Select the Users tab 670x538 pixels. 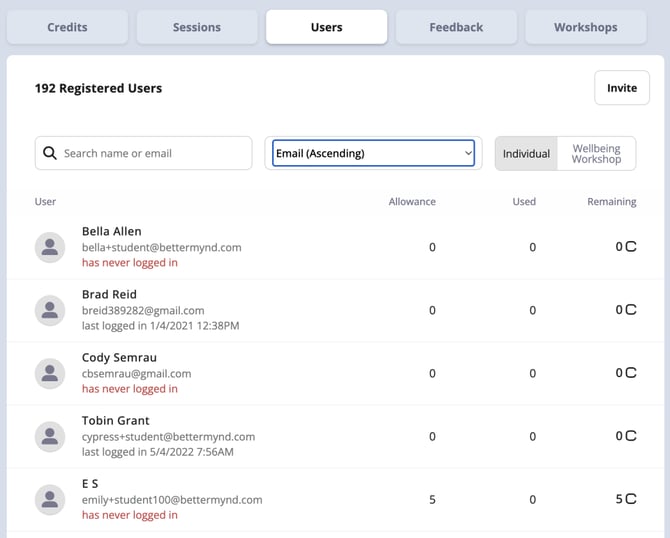click(326, 27)
